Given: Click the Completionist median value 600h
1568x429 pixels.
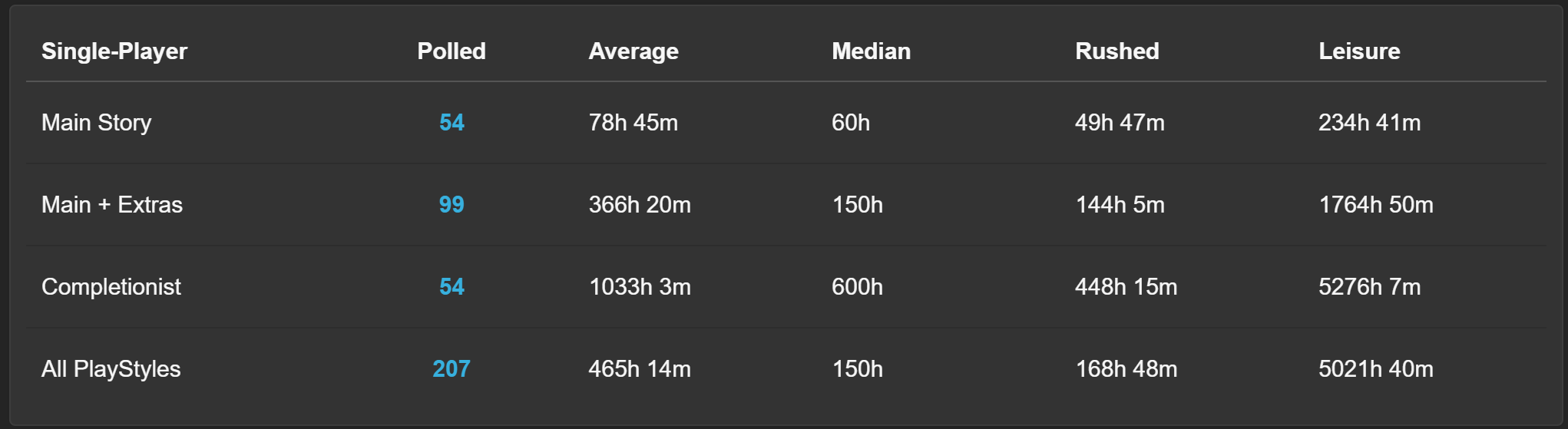Looking at the screenshot, I should [857, 287].
